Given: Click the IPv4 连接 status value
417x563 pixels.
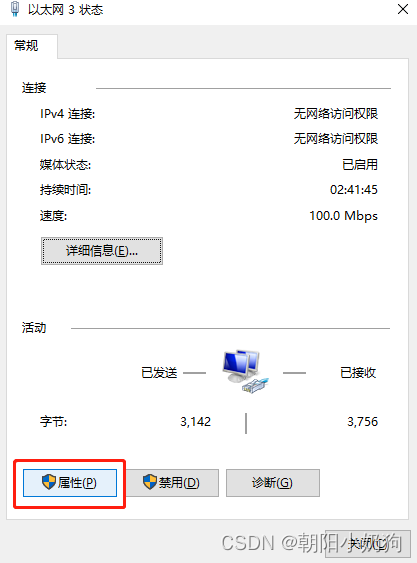Looking at the screenshot, I should (336, 114).
